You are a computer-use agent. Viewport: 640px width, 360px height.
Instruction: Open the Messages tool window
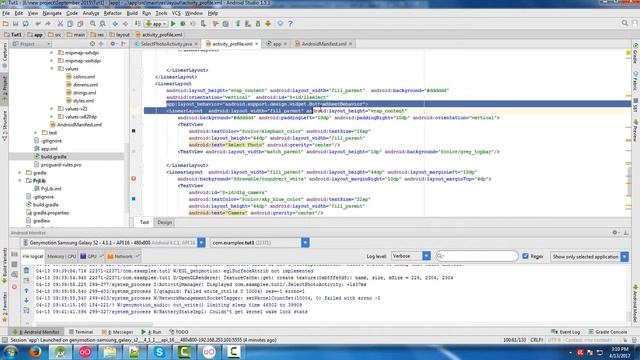[118, 332]
